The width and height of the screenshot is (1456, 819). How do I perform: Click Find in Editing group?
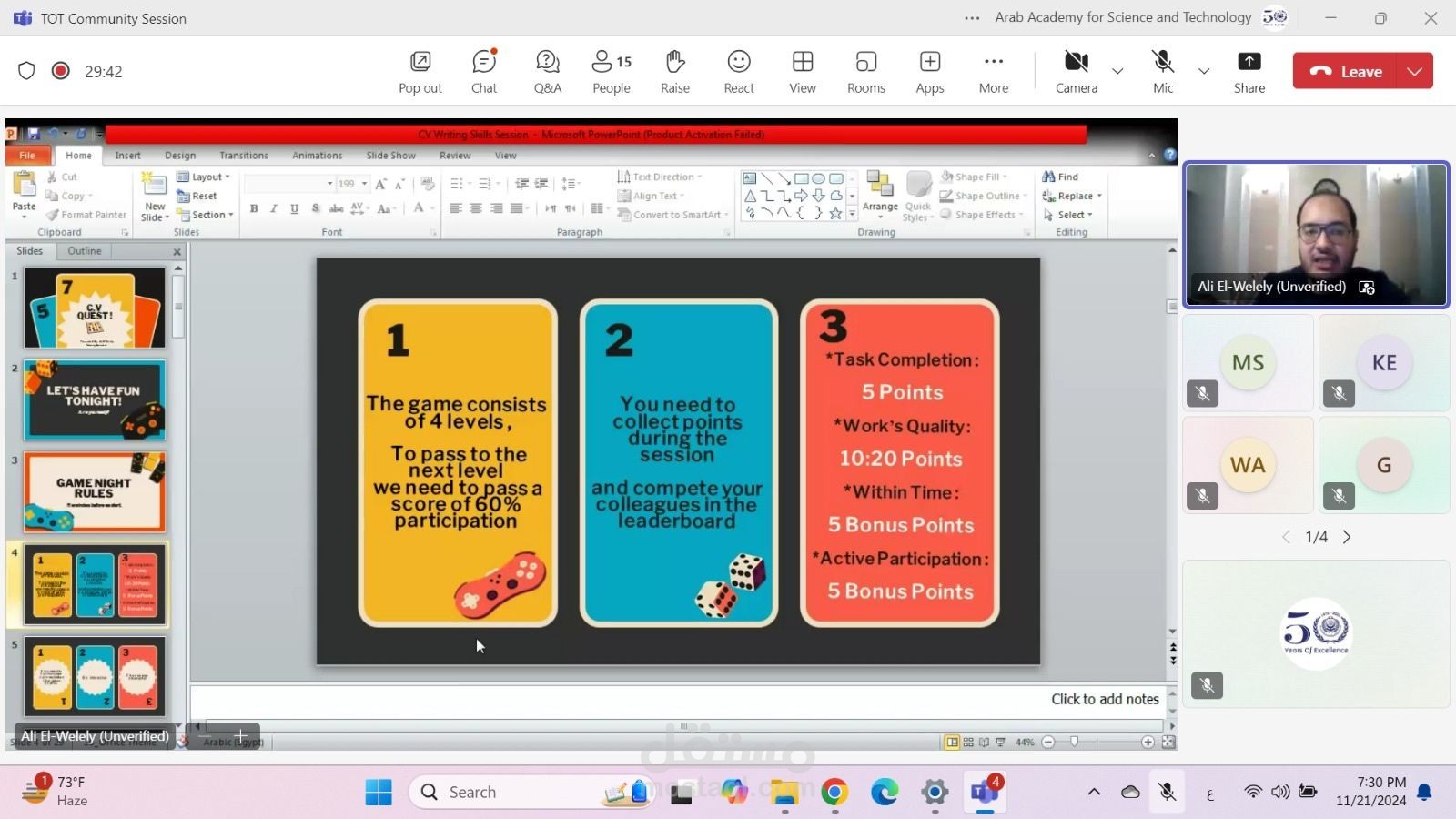tap(1060, 177)
